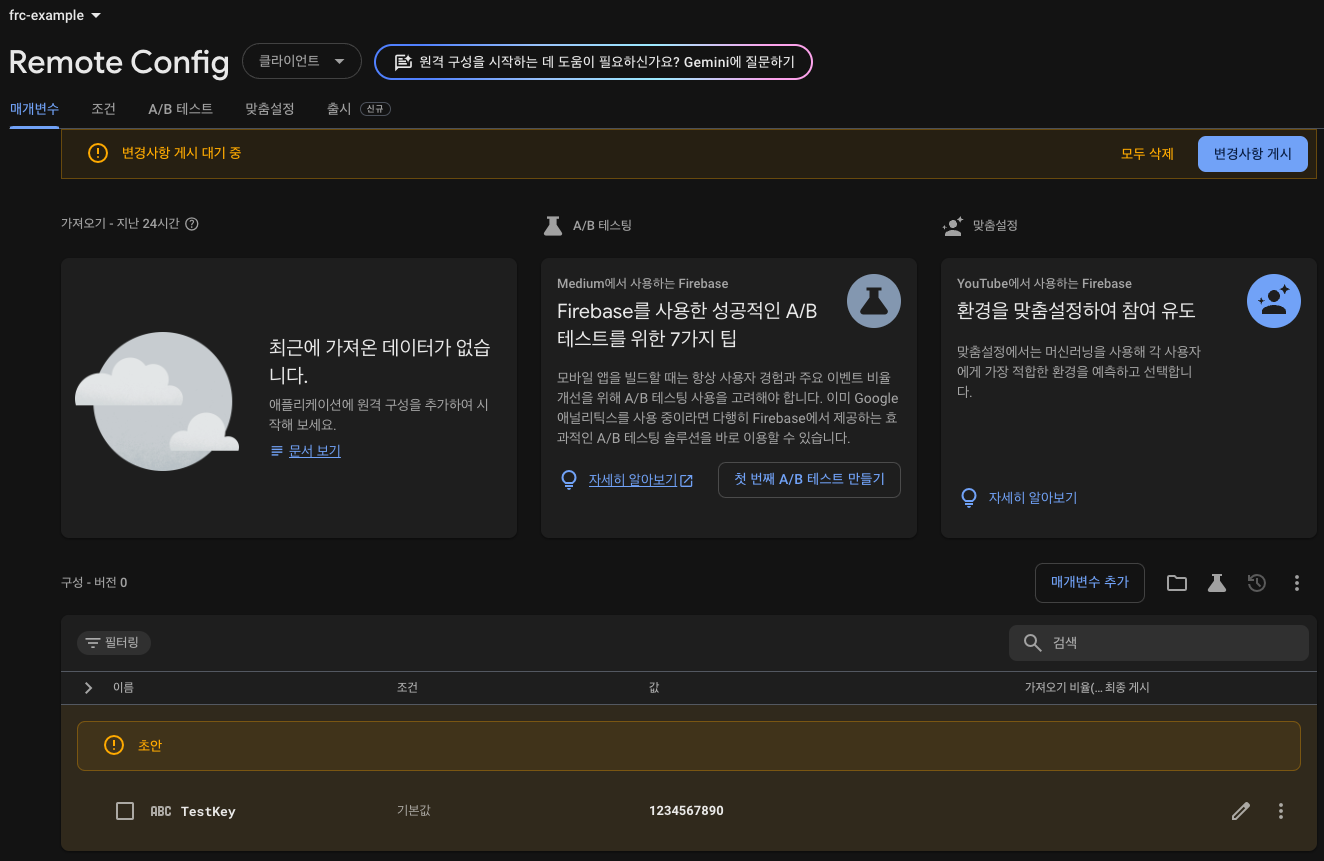Open 자세히 알아보기 link on A/B card

click(x=640, y=480)
